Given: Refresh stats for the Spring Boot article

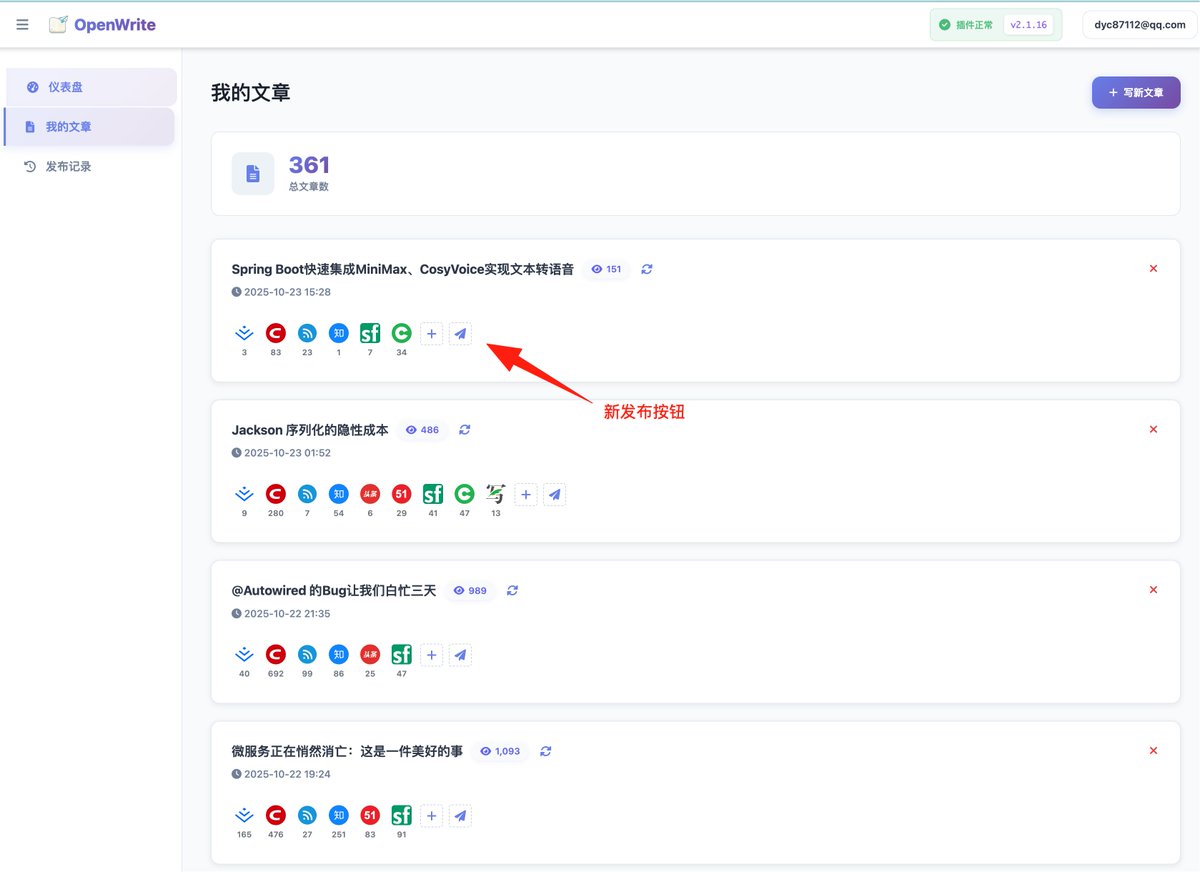Looking at the screenshot, I should (x=647, y=269).
